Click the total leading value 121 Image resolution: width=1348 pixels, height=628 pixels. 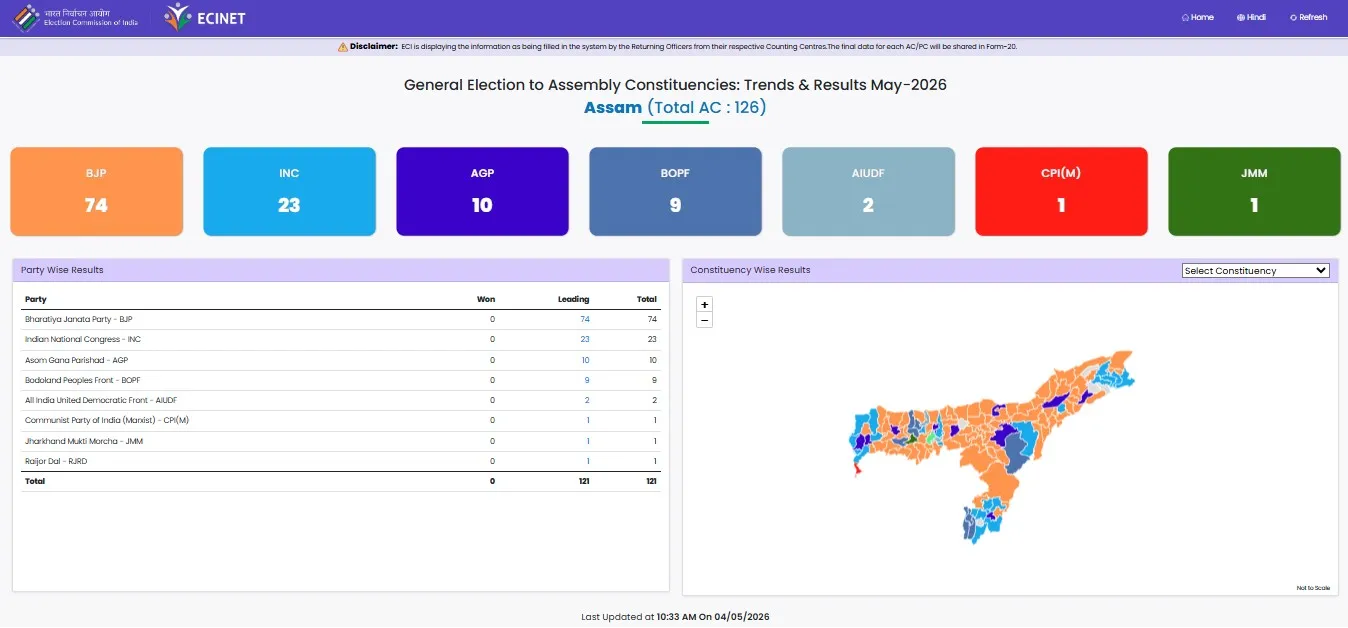pos(583,481)
